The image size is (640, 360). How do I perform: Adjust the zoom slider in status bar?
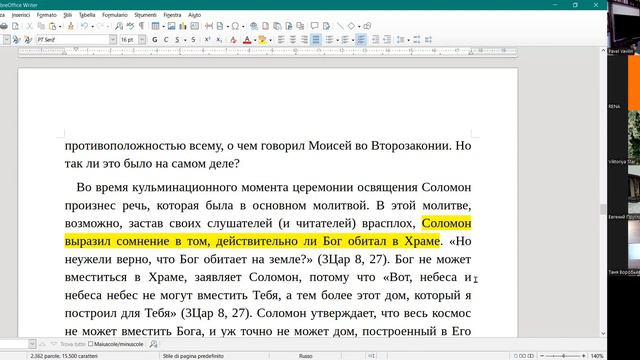tap(563, 356)
